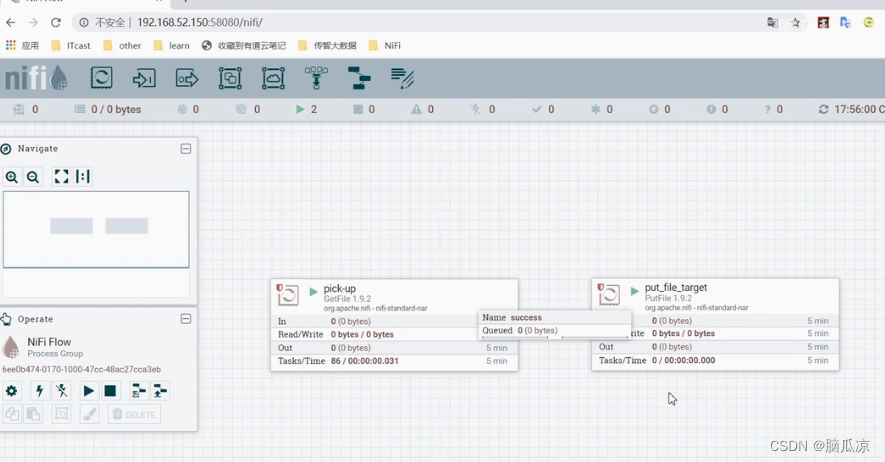Viewport: 885px width, 462px height.
Task: Click the Change Color brush icon
Action: tap(89, 414)
